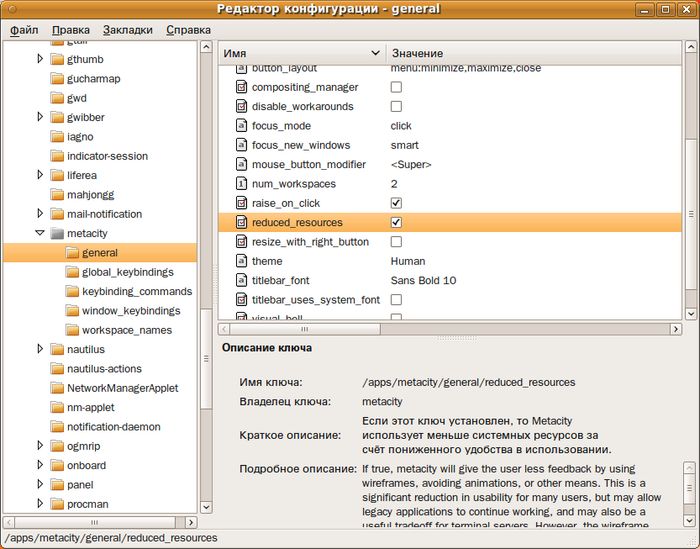Click the mahjongg folder icon
Viewport: 700px width, 549px height.
click(x=57, y=195)
